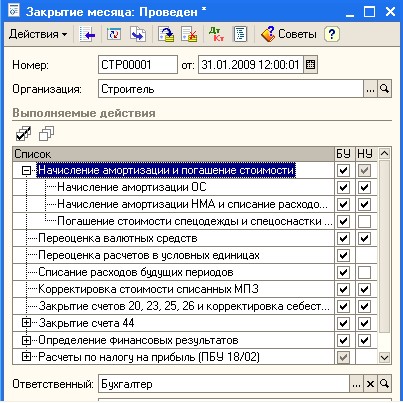This screenshot has height=403, width=403.
Task: Click the list scrollbar up arrow
Action: 384,153
